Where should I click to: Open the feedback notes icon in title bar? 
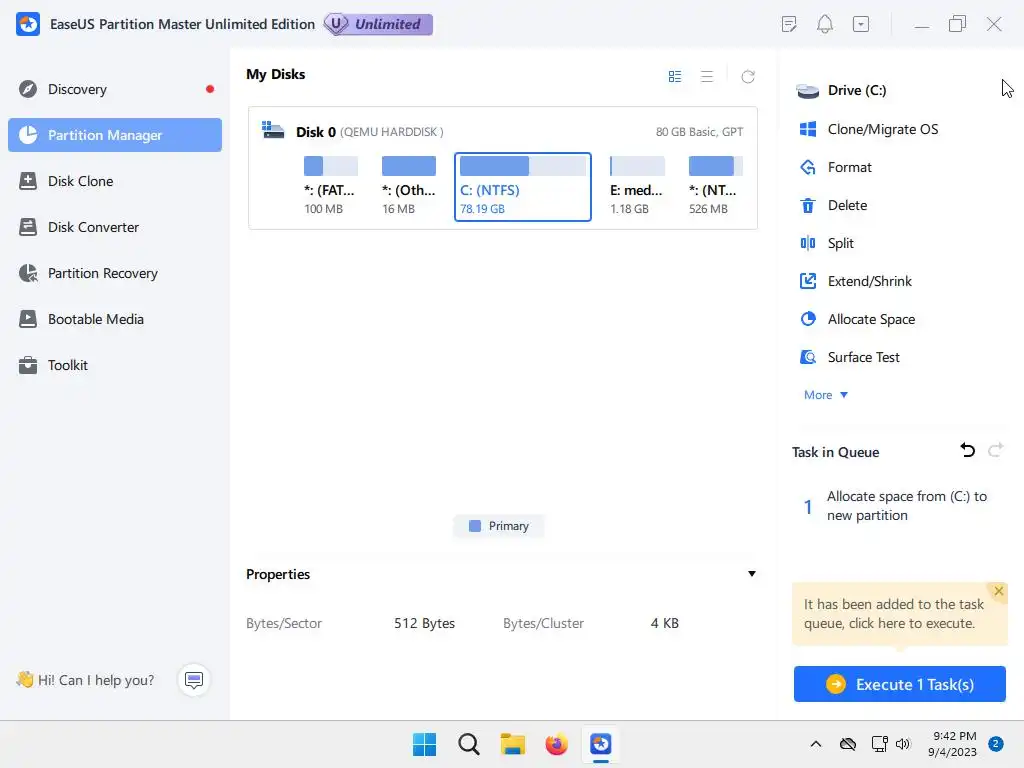click(789, 25)
